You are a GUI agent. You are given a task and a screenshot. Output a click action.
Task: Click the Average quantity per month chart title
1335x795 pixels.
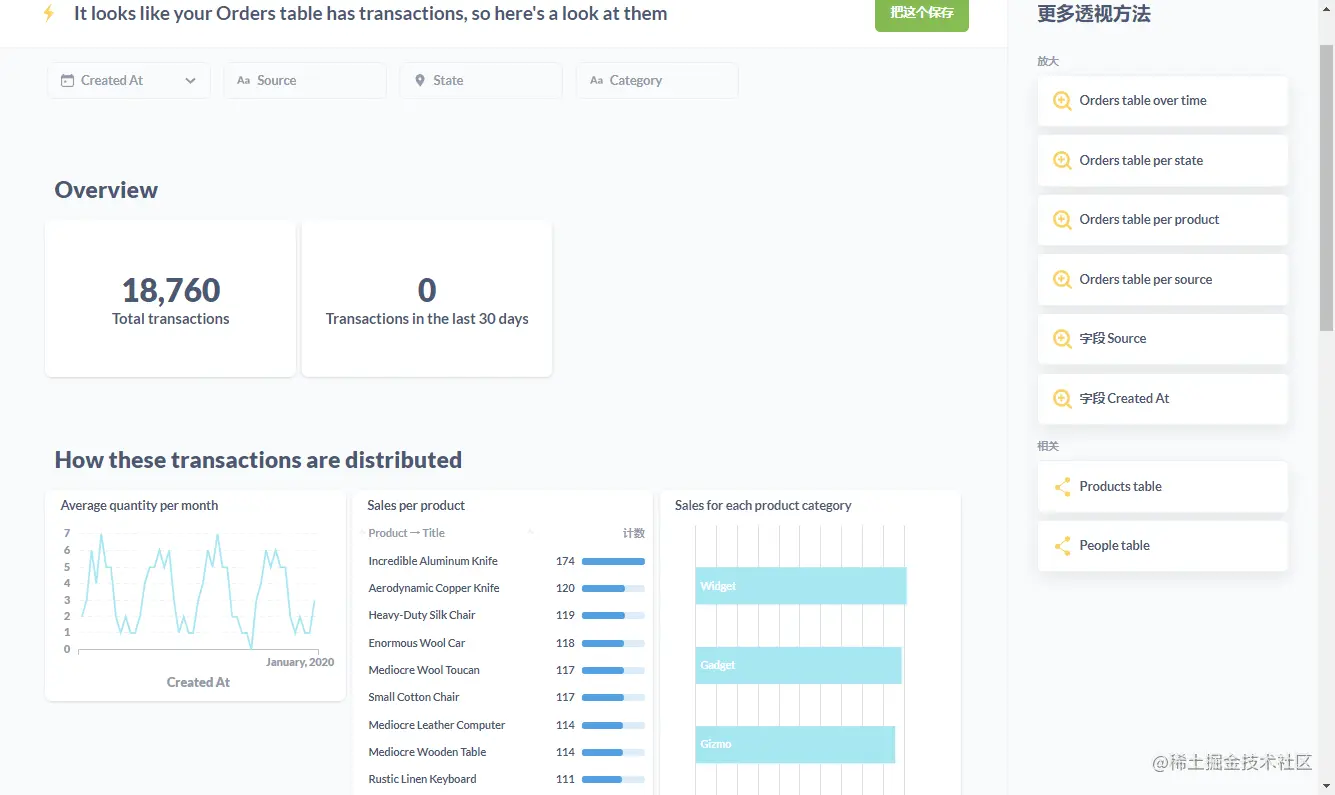(x=139, y=506)
